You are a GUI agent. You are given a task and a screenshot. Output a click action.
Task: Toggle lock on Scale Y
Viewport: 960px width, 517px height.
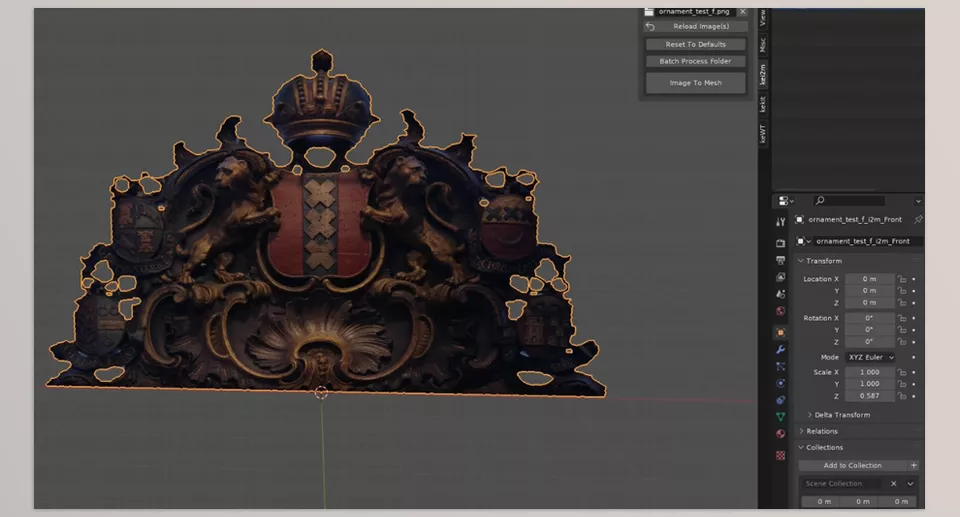(x=902, y=383)
